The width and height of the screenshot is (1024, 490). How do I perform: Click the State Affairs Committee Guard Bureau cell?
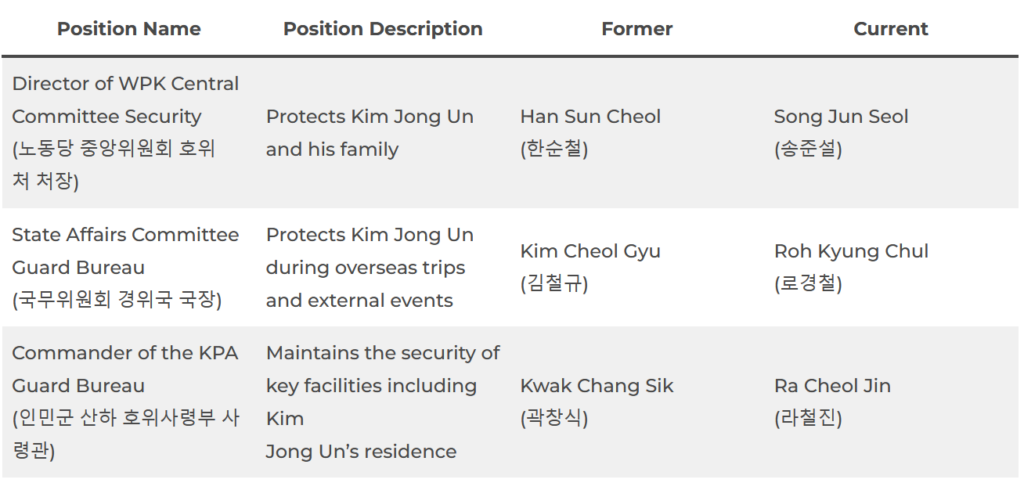tap(125, 251)
